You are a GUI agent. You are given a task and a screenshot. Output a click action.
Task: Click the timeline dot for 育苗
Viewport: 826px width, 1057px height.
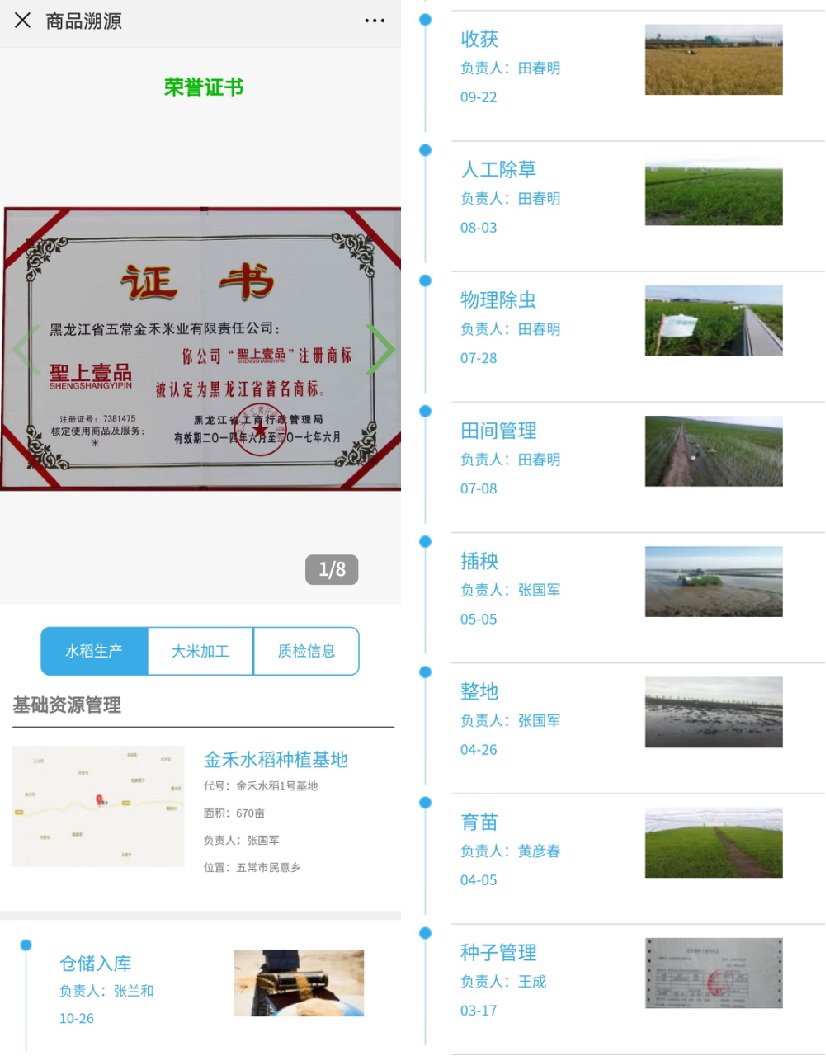click(425, 802)
